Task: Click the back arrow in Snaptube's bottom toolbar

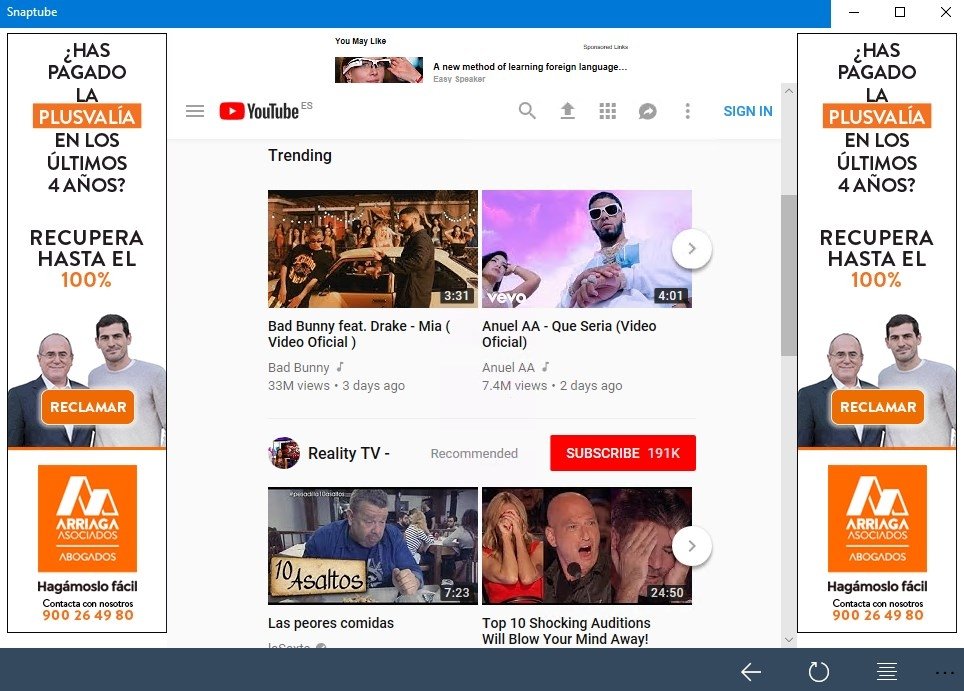Action: pos(751,672)
